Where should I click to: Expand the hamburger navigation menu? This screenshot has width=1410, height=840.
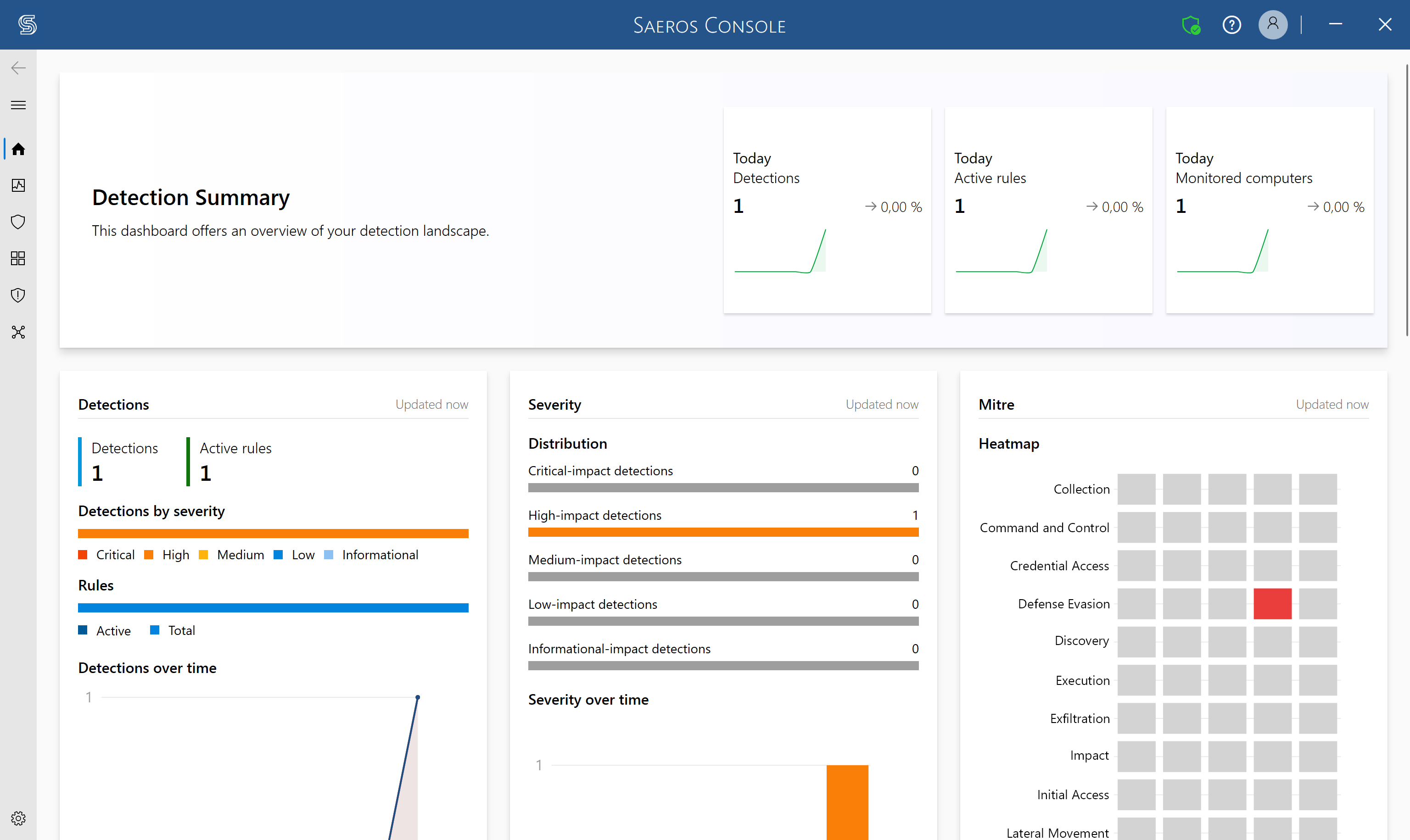click(x=18, y=105)
